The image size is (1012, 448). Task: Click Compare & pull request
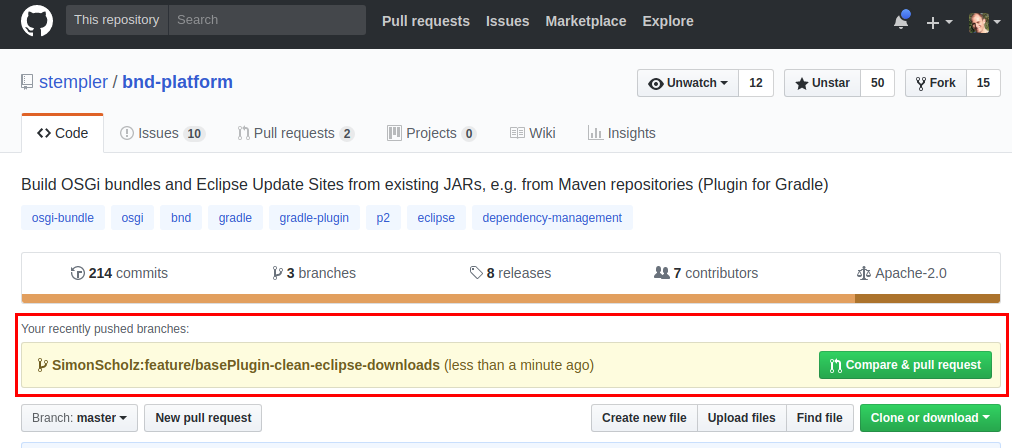[x=905, y=365]
